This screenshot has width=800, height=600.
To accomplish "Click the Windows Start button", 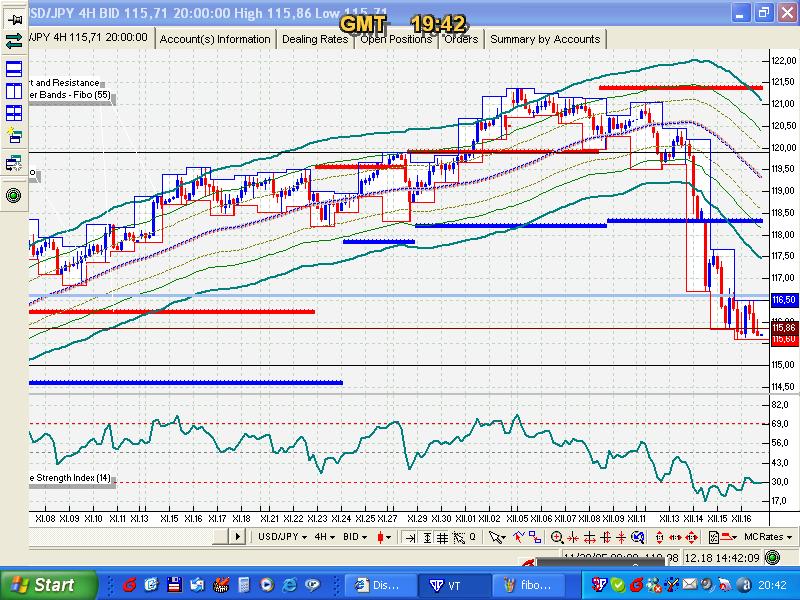I will tap(48, 585).
